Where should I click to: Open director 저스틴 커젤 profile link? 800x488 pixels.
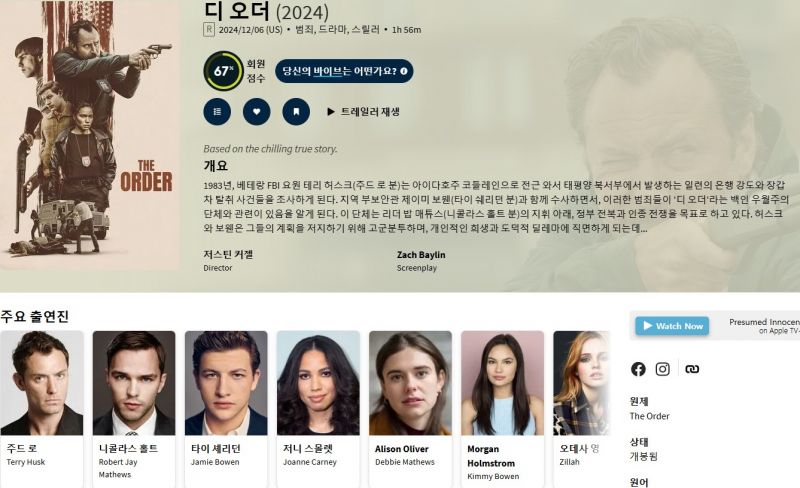pos(228,254)
